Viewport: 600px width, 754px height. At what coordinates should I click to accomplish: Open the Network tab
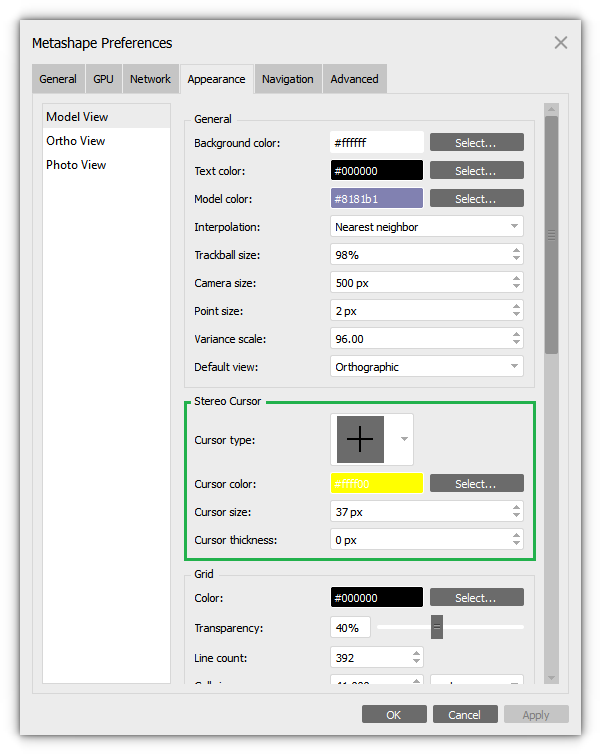[x=150, y=79]
